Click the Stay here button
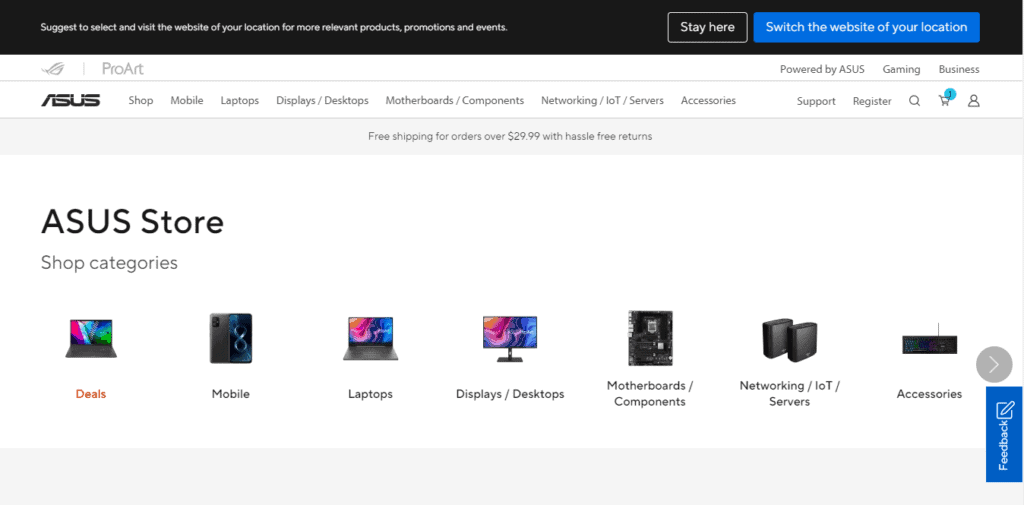The image size is (1024, 505). coord(707,27)
